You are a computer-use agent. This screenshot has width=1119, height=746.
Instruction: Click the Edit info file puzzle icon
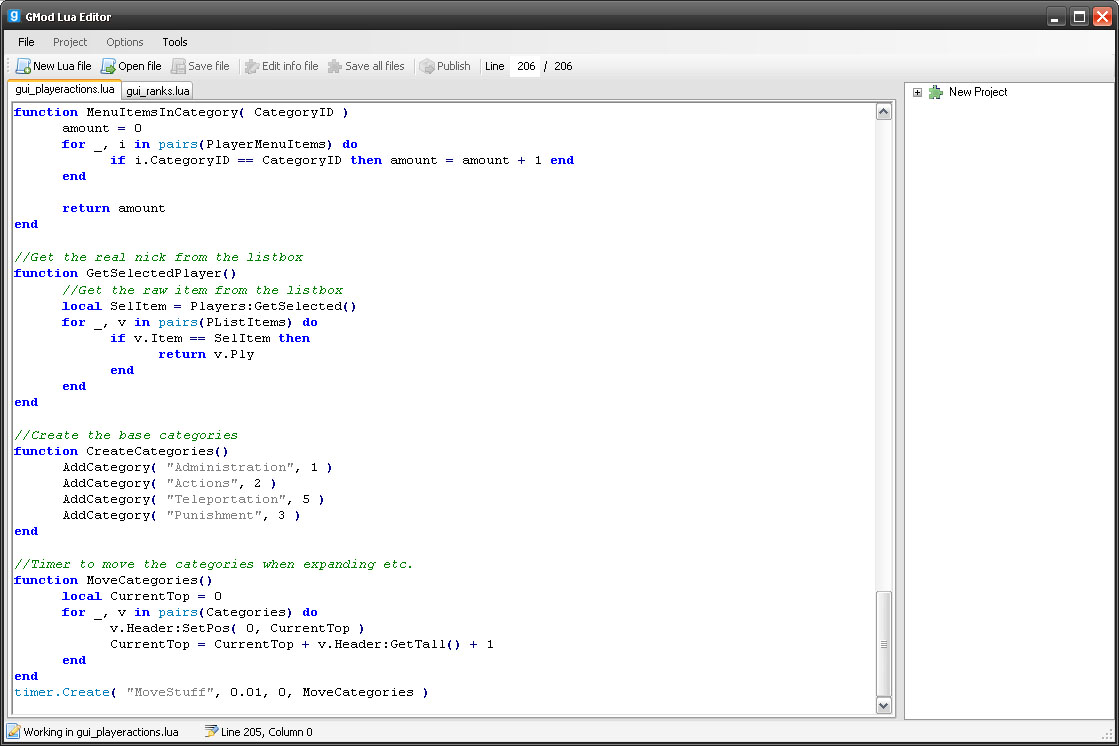251,66
